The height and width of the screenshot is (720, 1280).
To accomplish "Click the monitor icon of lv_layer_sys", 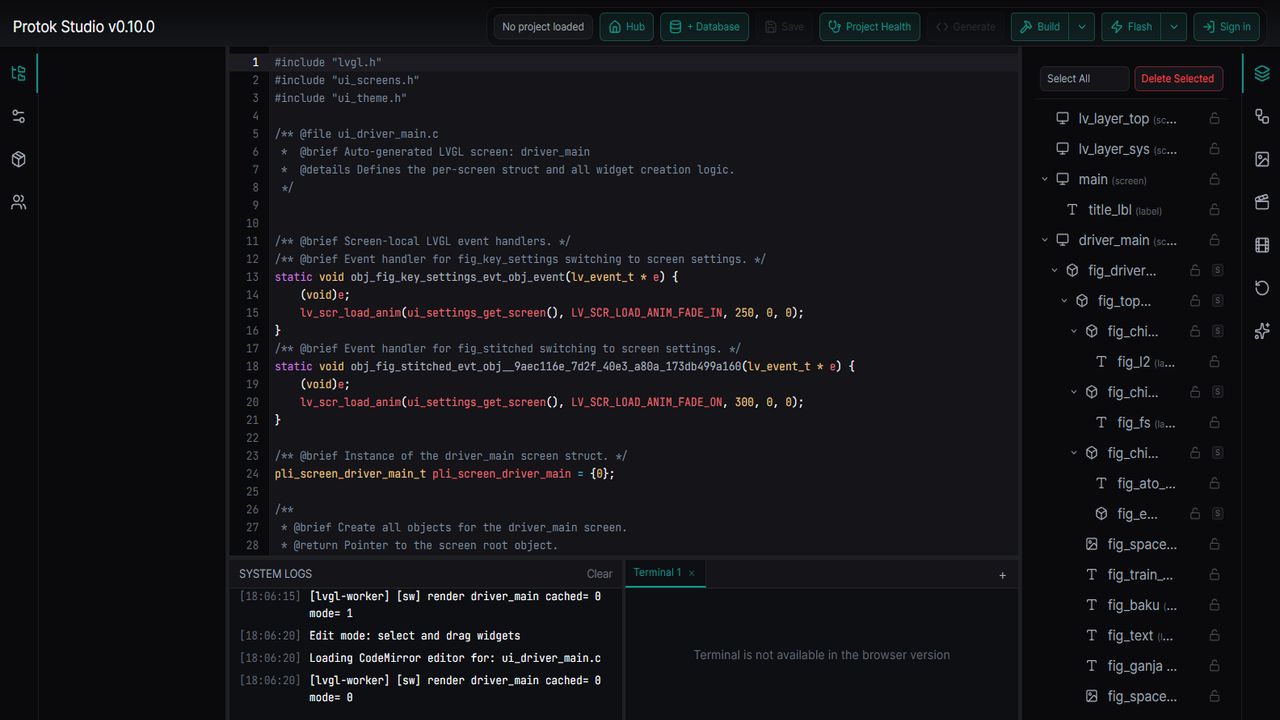I will click(x=1063, y=149).
